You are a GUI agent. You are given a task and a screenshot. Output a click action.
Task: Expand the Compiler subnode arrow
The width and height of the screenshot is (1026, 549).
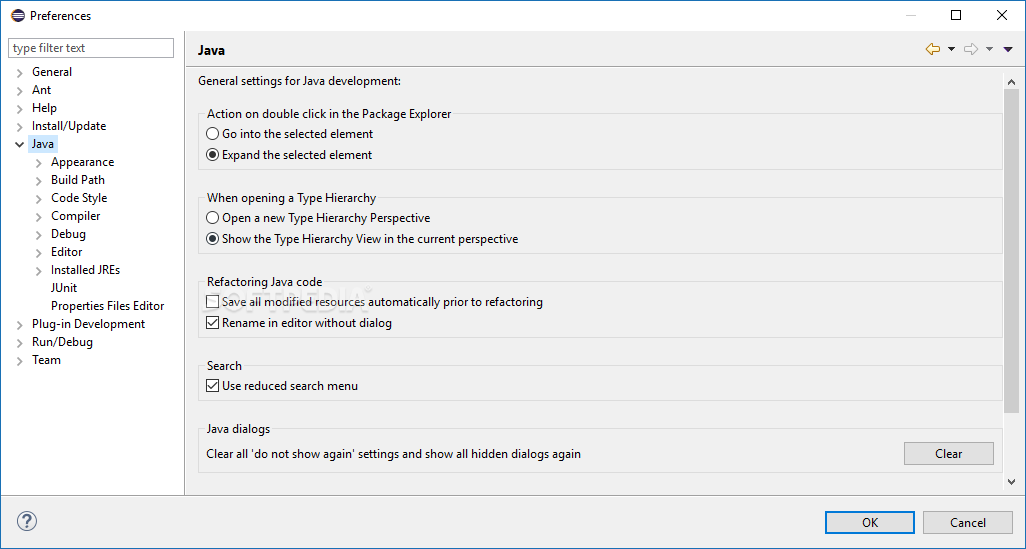[x=39, y=217]
